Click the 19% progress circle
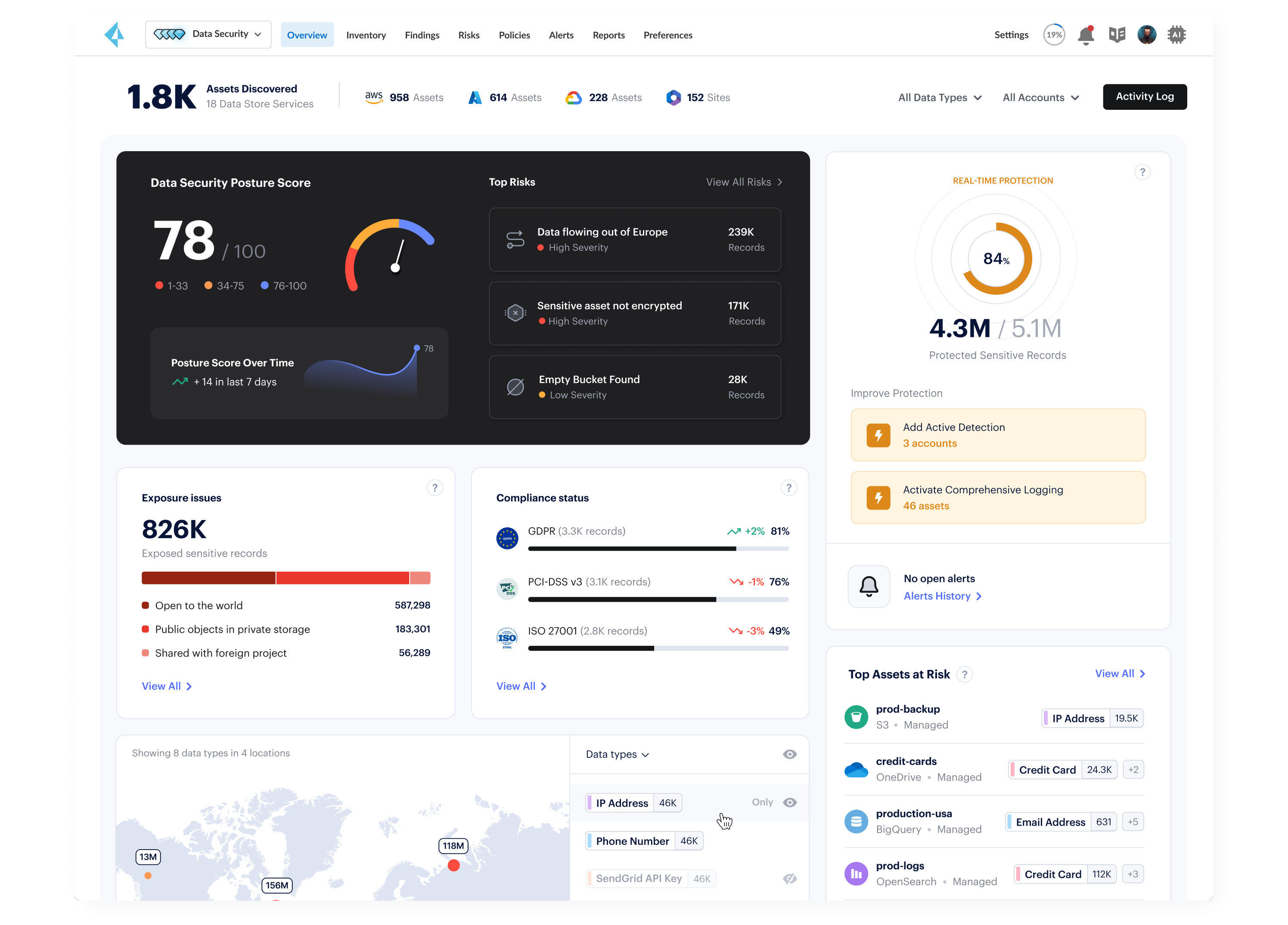 (x=1053, y=35)
